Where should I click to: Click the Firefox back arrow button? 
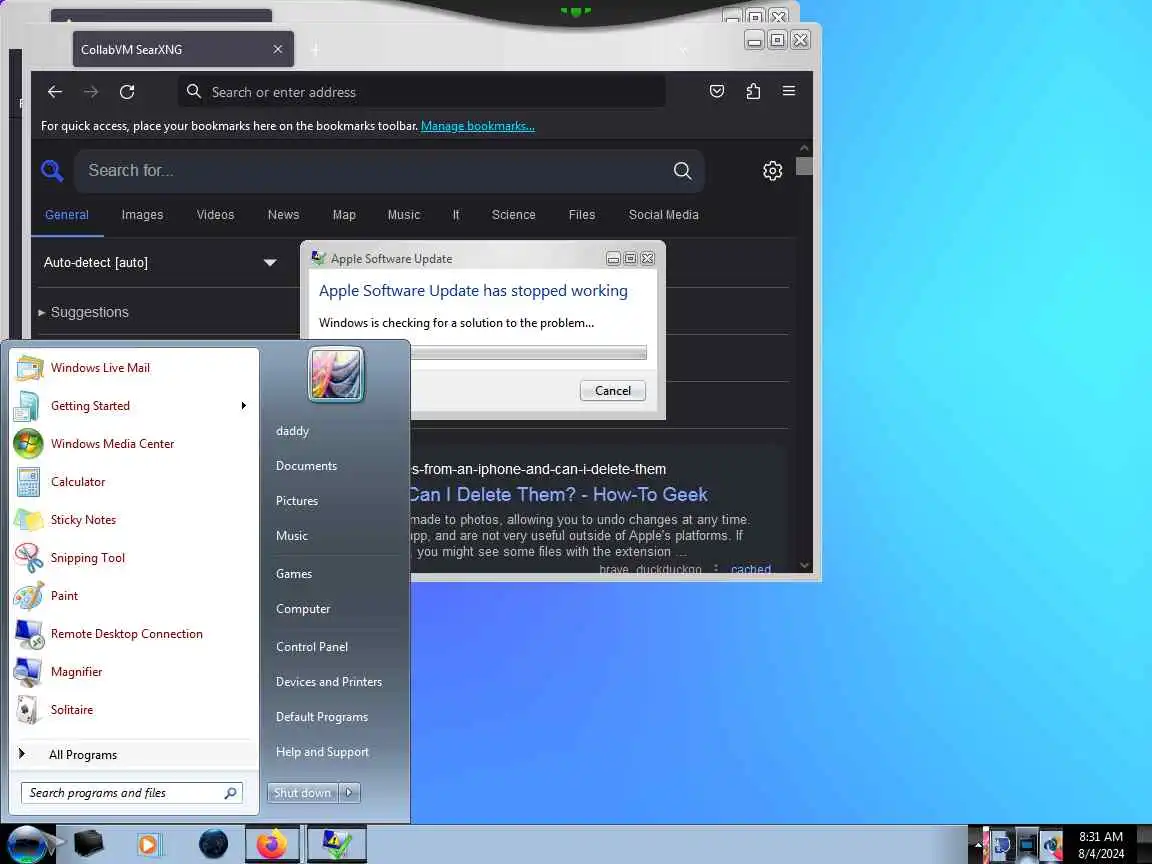tap(55, 92)
